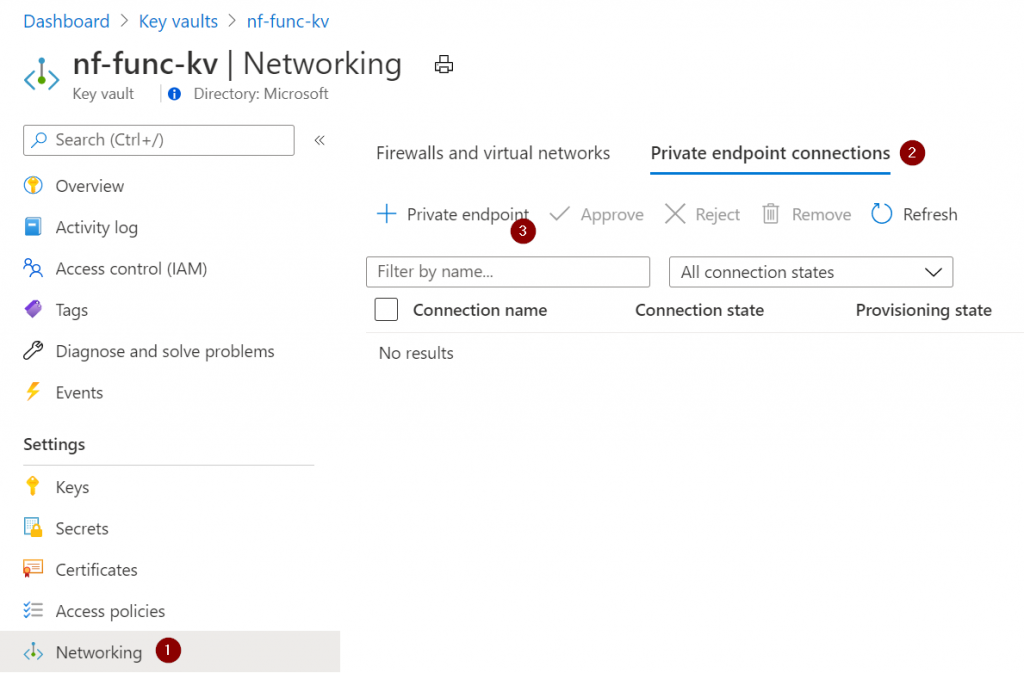
Task: Click the info icon beside Directory: Microsoft
Action: coord(174,94)
